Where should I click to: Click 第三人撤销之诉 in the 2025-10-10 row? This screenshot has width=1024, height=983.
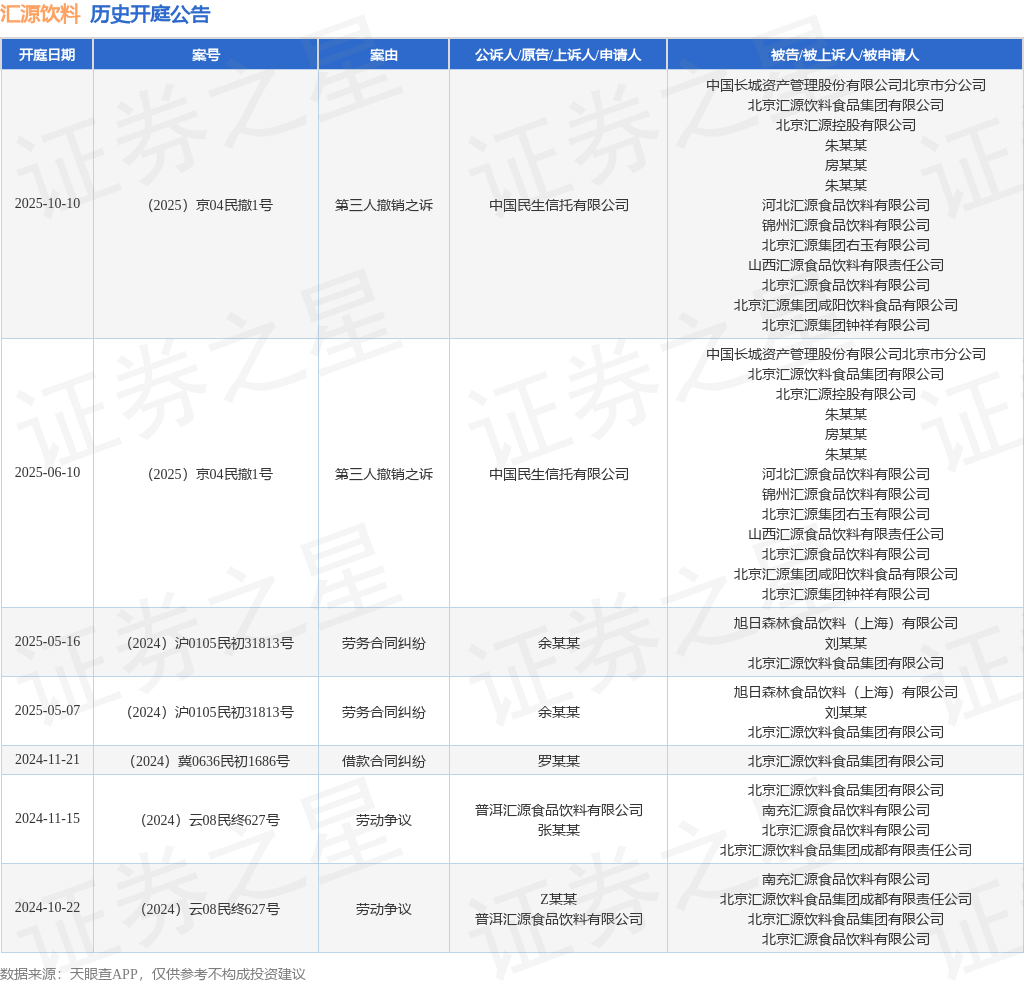tap(383, 205)
